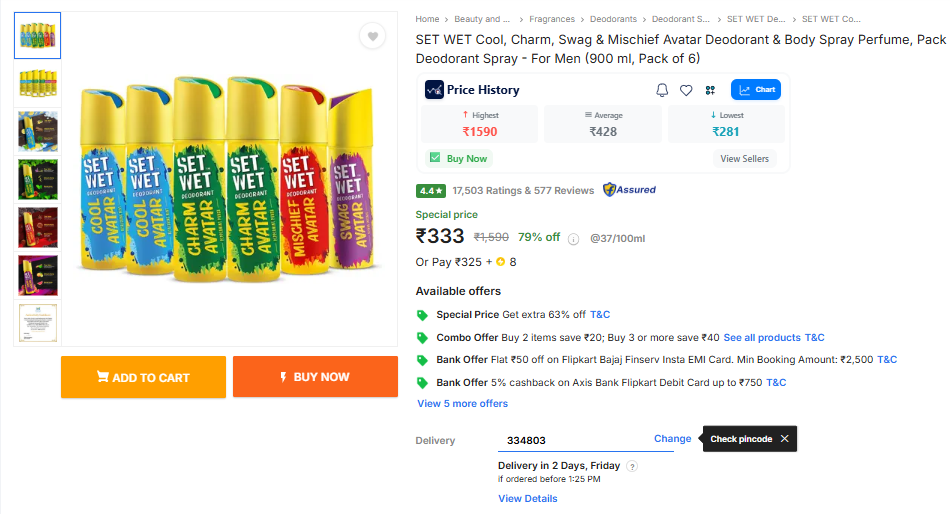Viewport: 950px width, 514px height.
Task: Open View Details for delivery
Action: click(527, 498)
